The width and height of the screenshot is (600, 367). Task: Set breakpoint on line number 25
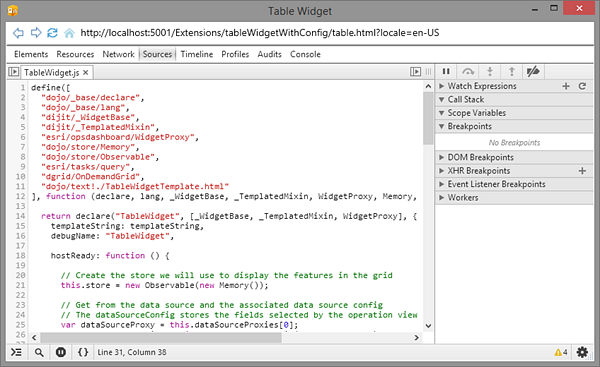tap(21, 325)
